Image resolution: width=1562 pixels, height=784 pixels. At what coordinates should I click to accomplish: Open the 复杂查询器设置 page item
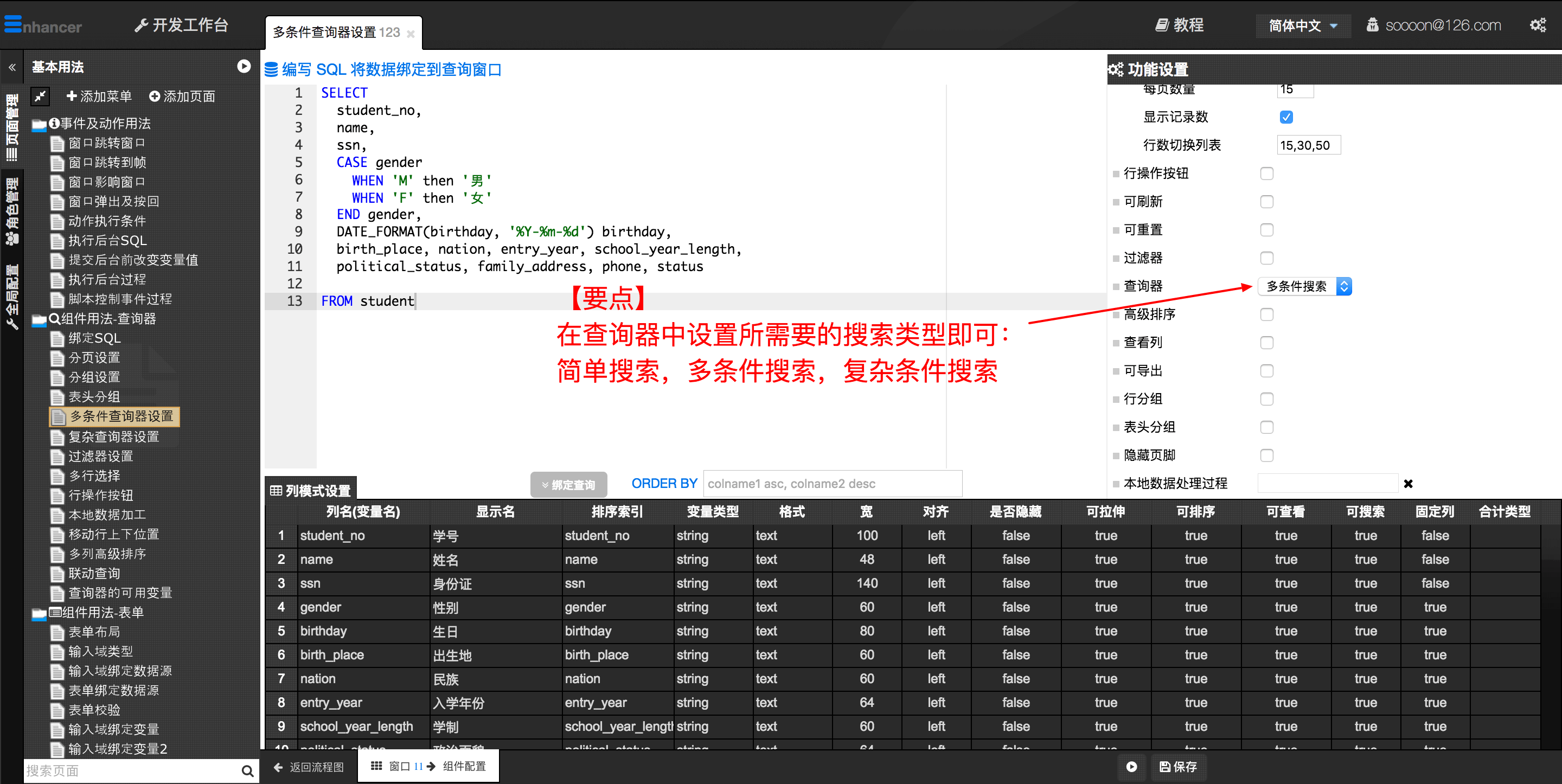113,436
